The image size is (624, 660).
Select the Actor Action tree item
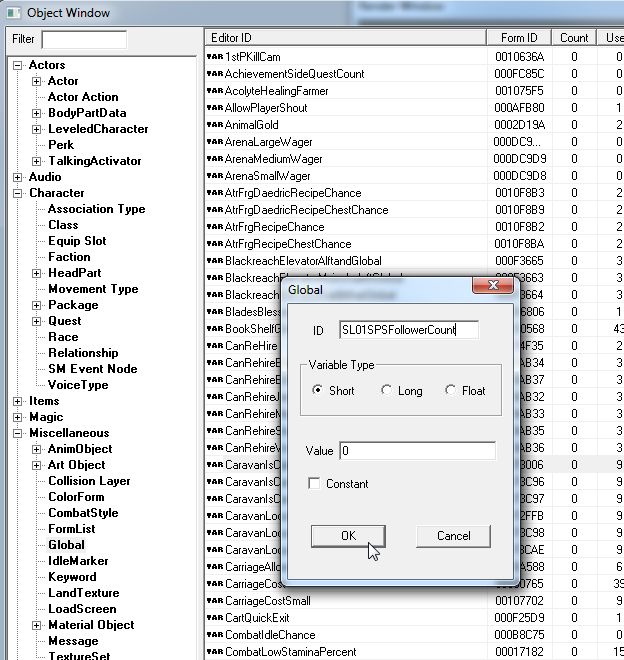(83, 97)
